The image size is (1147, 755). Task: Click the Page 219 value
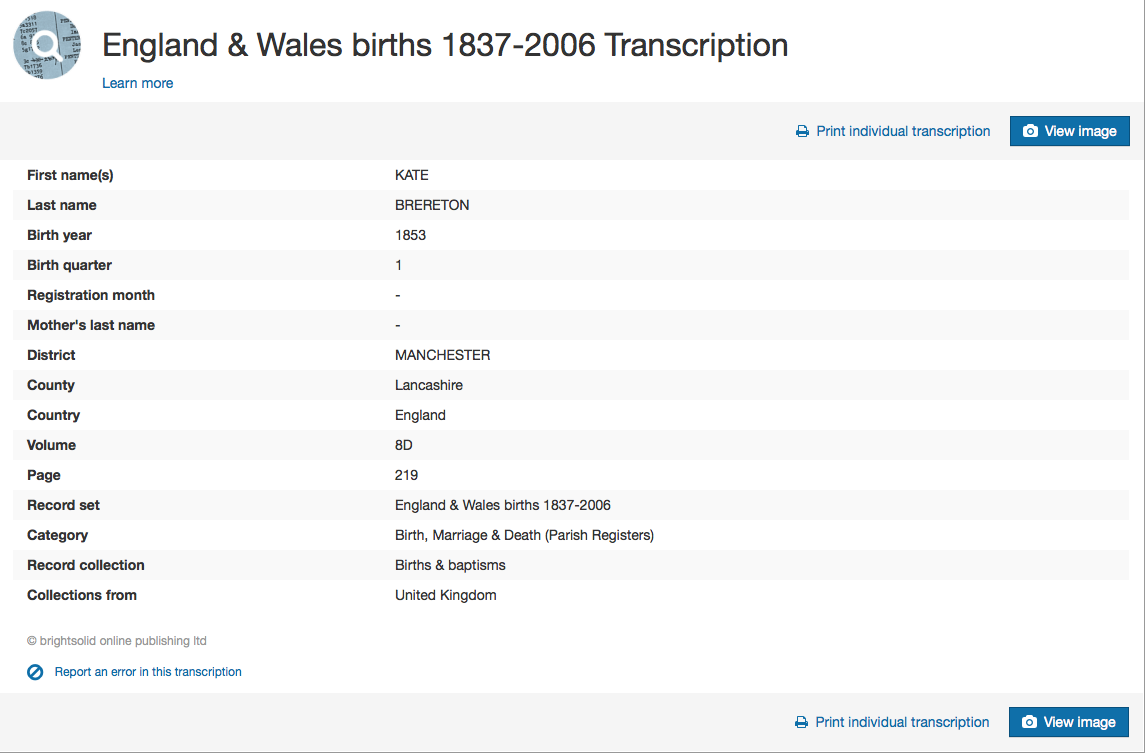coord(407,476)
